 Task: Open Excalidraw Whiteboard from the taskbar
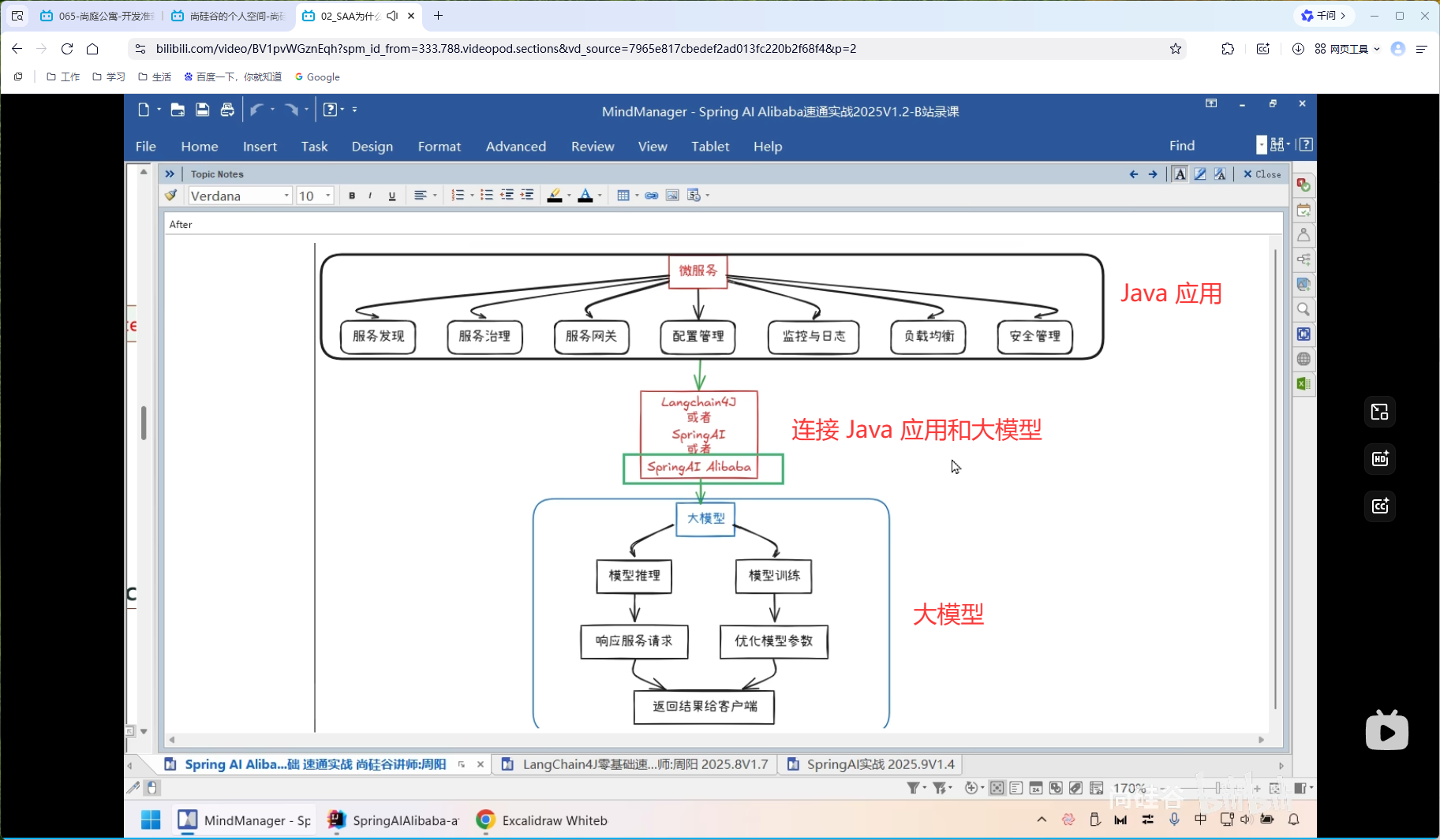[541, 820]
